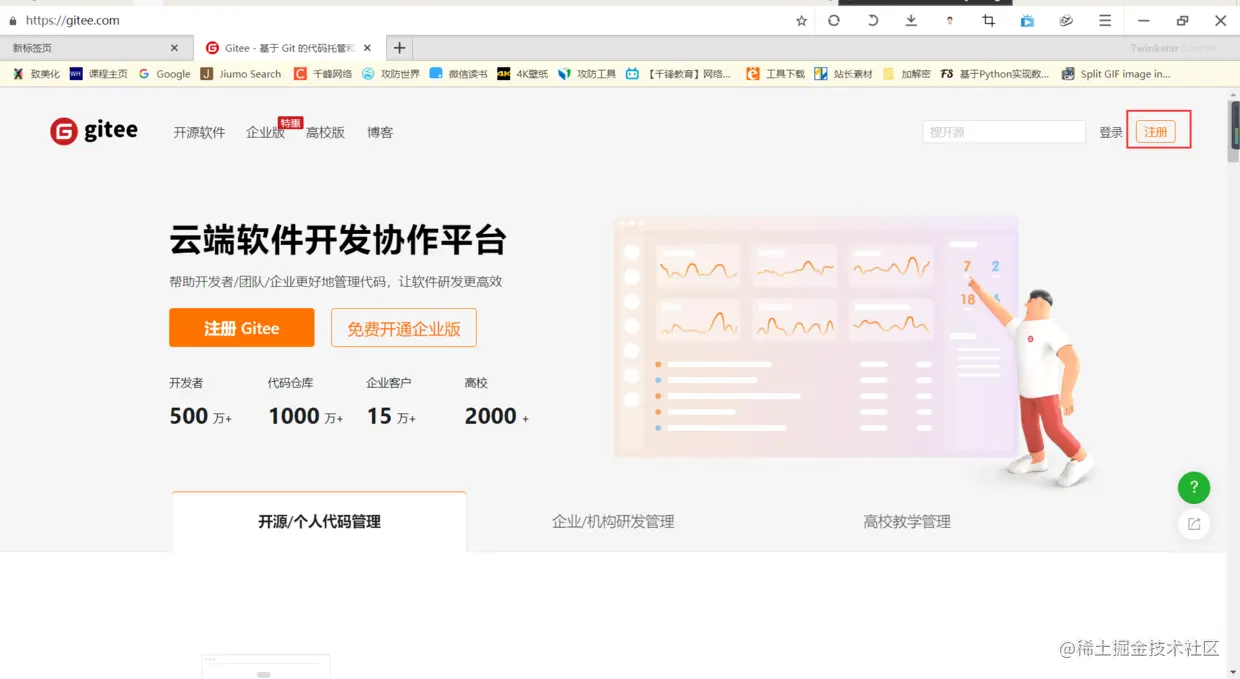This screenshot has height=679, width=1240.
Task: Open the 基于Python实现 bookmark
Action: click(x=995, y=74)
